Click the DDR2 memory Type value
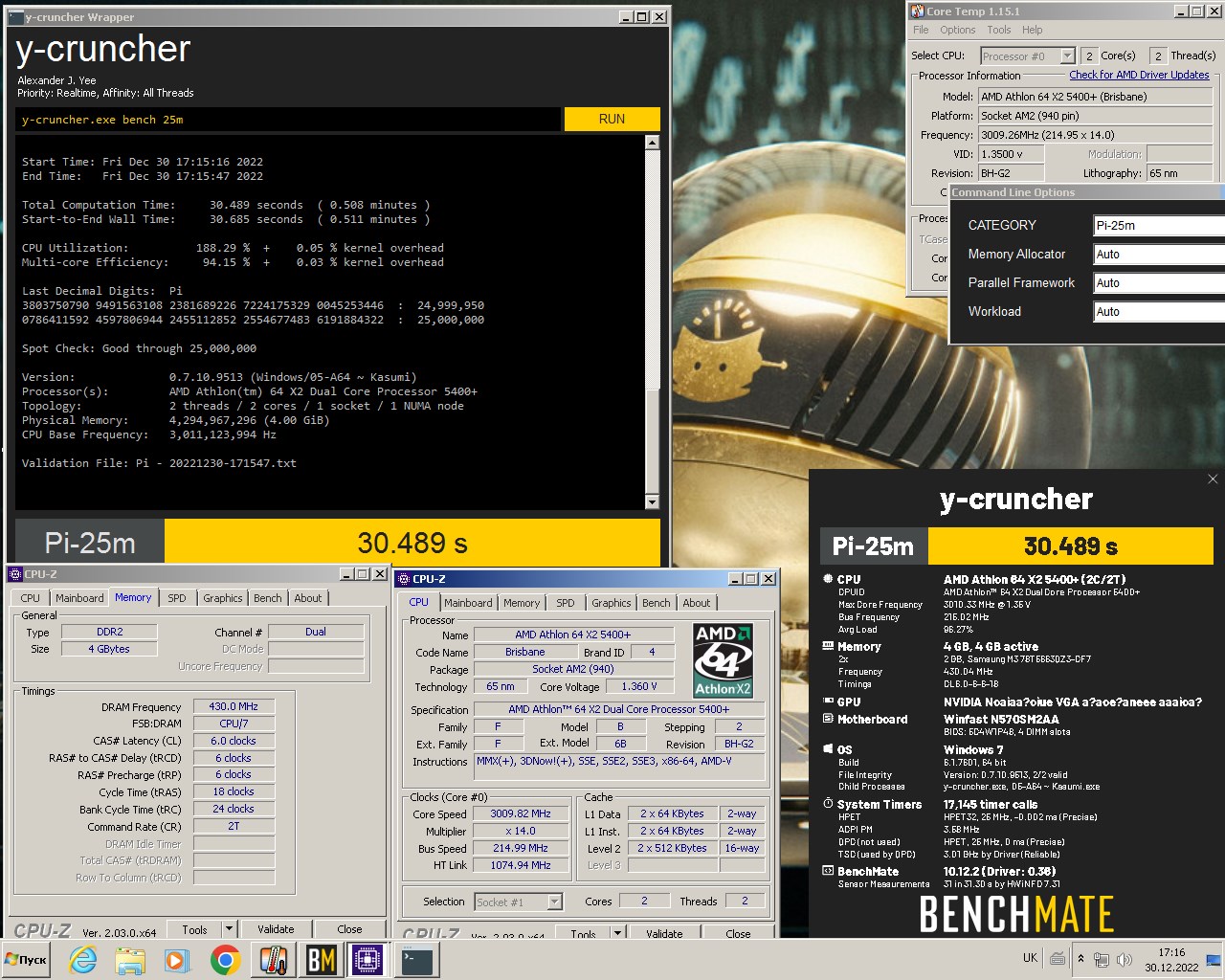 click(x=110, y=632)
